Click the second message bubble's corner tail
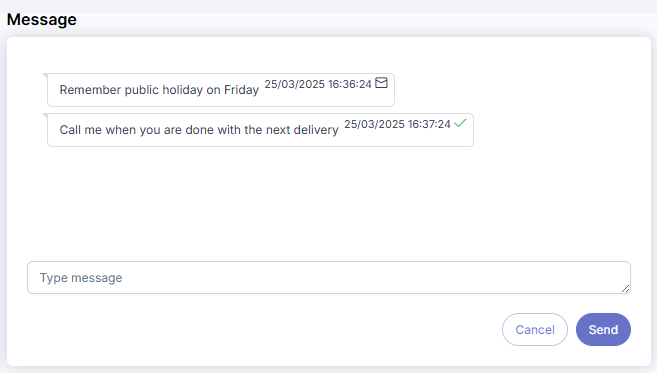Viewport: 657px width, 373px height. (45, 116)
